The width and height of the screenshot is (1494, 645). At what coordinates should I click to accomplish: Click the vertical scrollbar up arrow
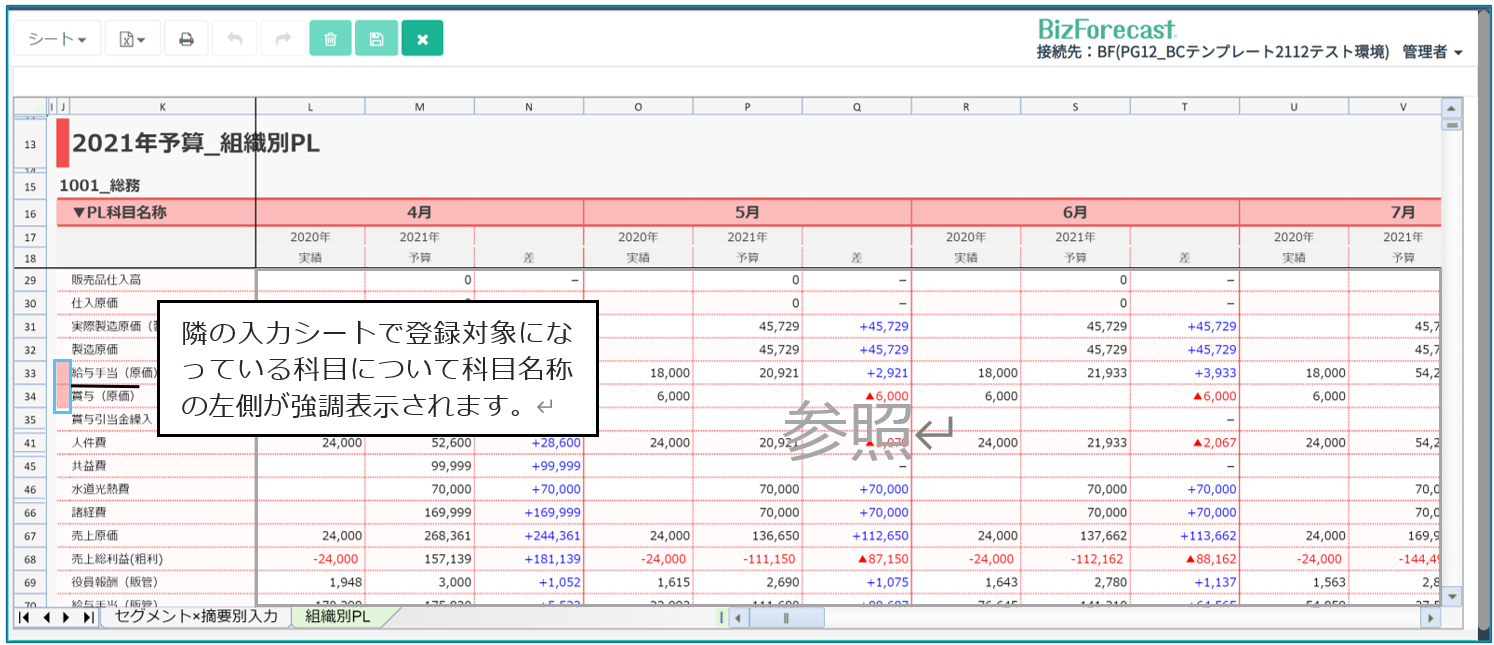[1452, 107]
